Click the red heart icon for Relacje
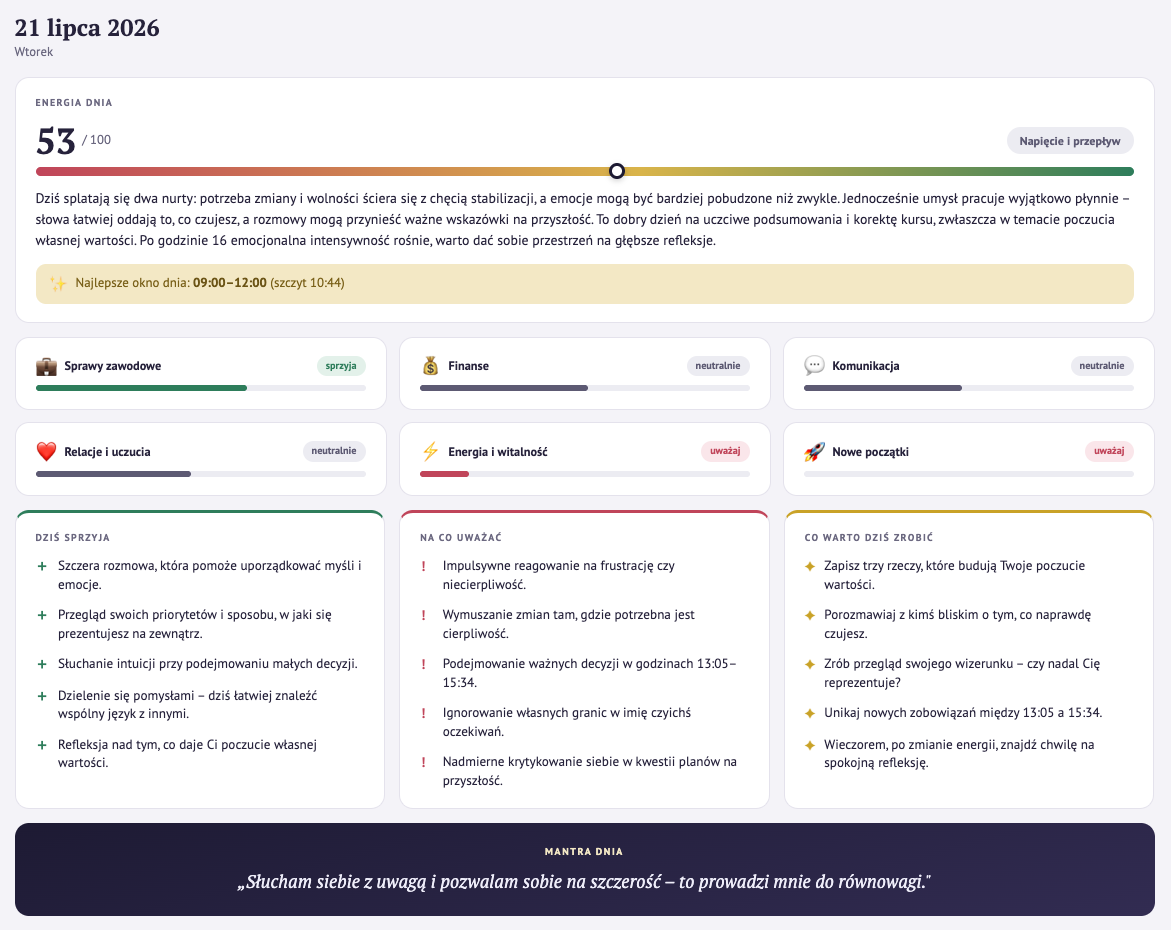 tap(46, 452)
